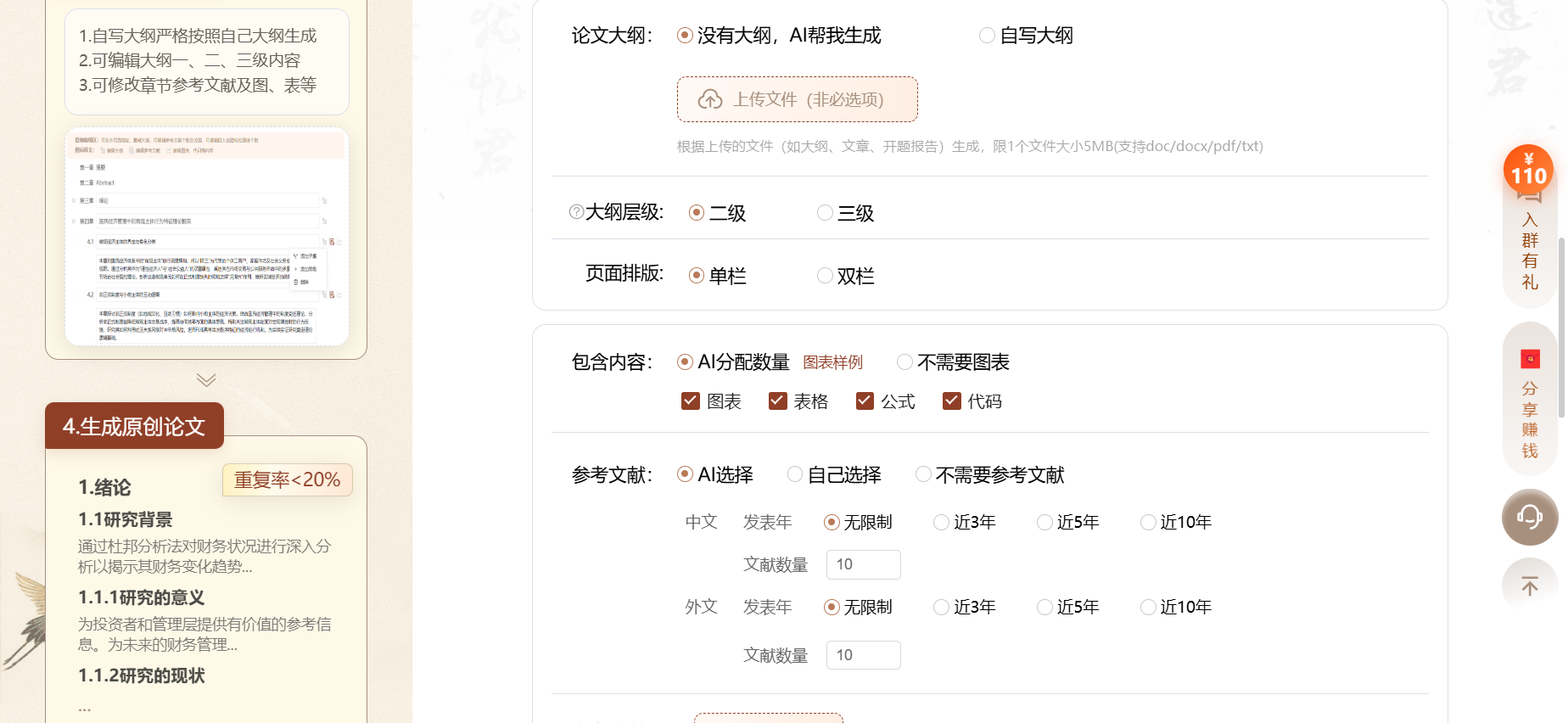The image size is (1568, 723).
Task: Select AI选择 for references
Action: 715,474
